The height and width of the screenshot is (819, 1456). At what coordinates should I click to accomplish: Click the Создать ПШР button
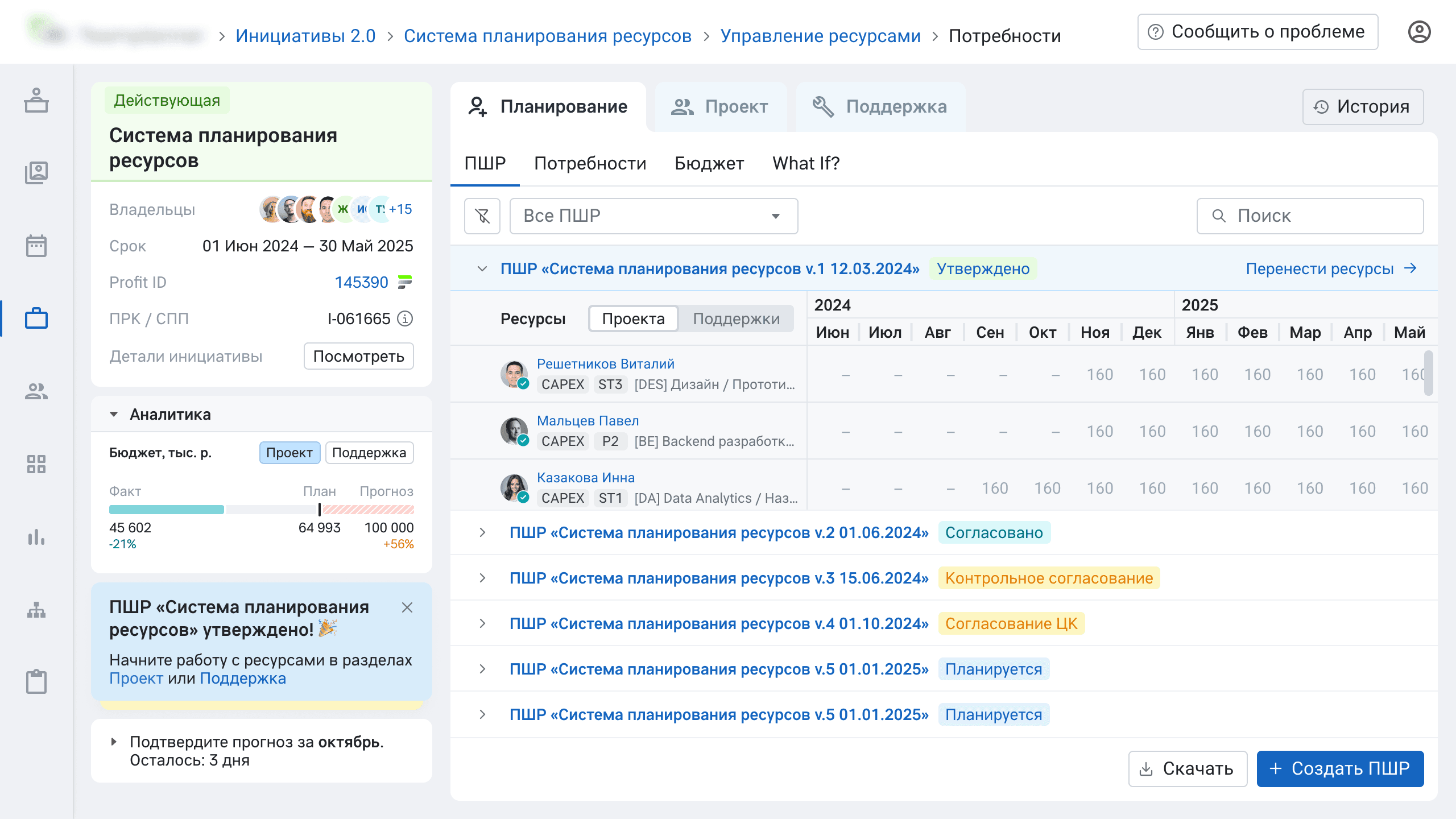click(1340, 769)
